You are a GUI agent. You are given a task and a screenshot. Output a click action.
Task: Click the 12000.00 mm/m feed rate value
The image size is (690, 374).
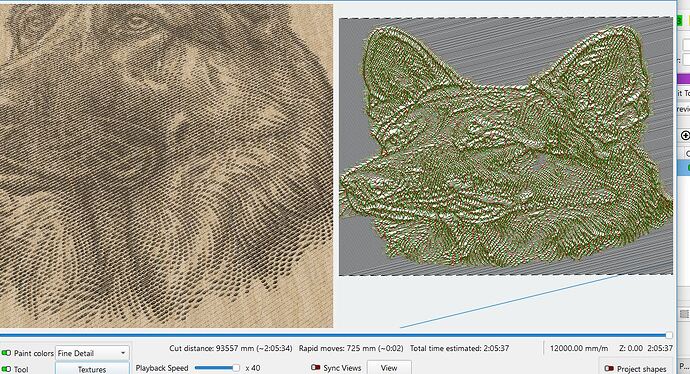pyautogui.click(x=579, y=348)
